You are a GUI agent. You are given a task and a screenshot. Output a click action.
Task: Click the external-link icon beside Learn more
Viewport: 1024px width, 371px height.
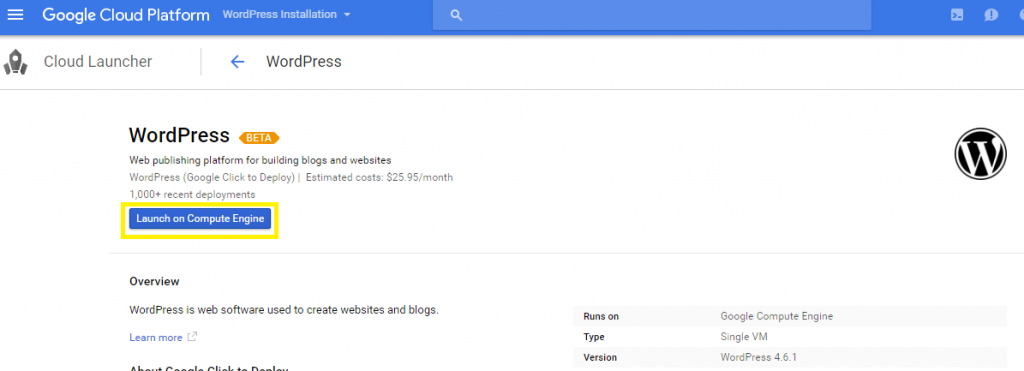pyautogui.click(x=192, y=337)
